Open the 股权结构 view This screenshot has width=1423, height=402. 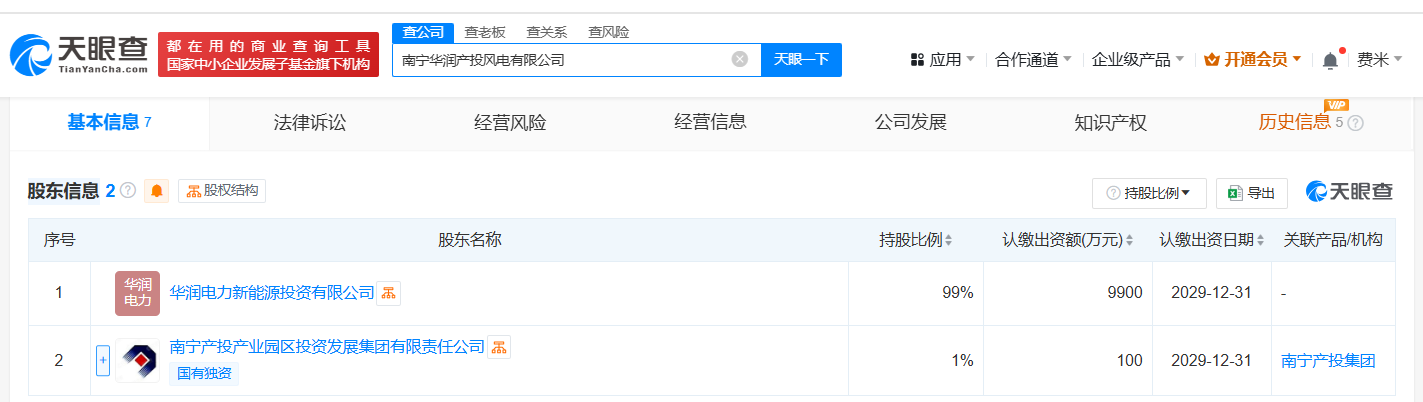(222, 191)
